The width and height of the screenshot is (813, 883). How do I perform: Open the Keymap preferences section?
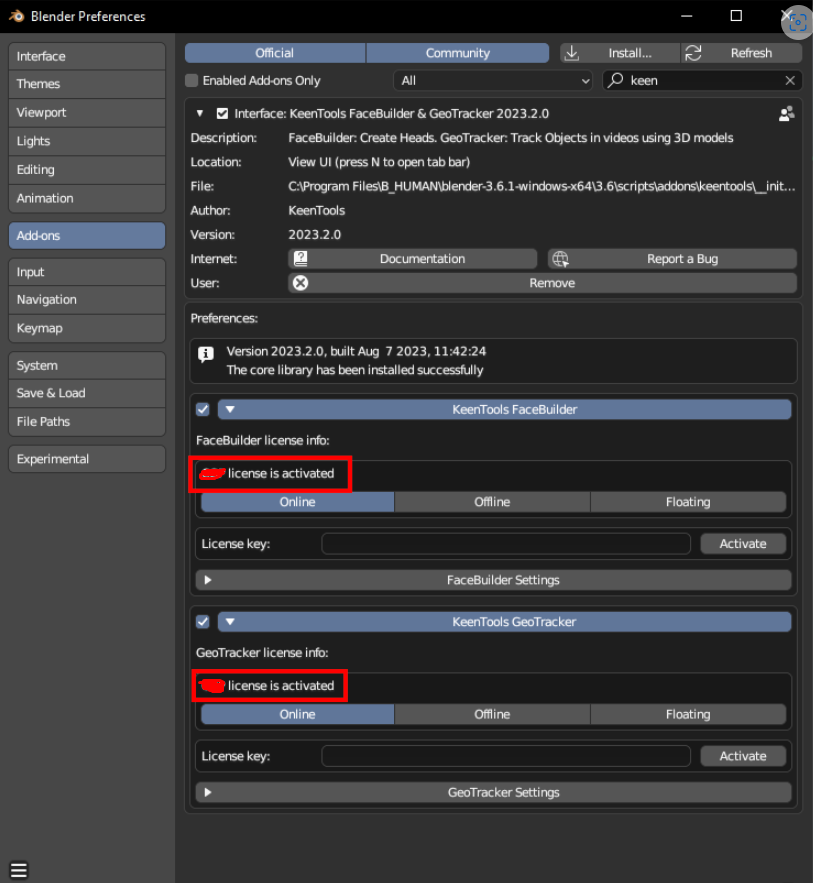click(87, 328)
